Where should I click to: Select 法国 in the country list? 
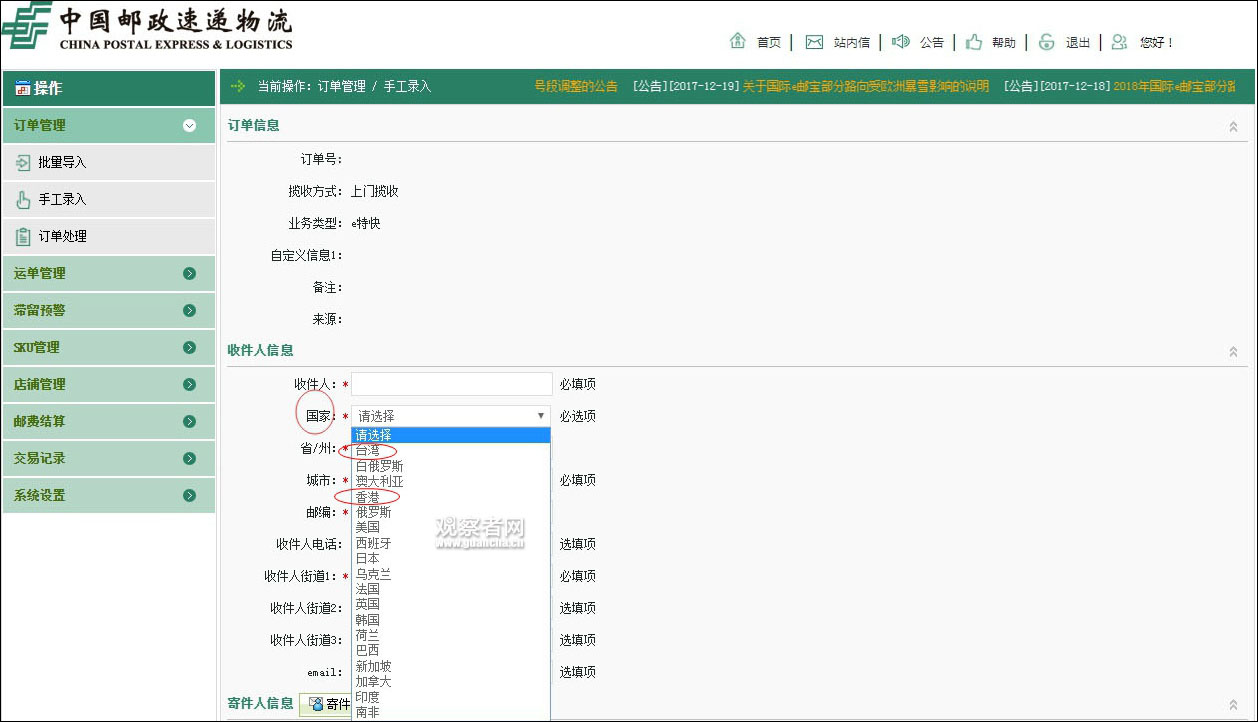(x=451, y=589)
